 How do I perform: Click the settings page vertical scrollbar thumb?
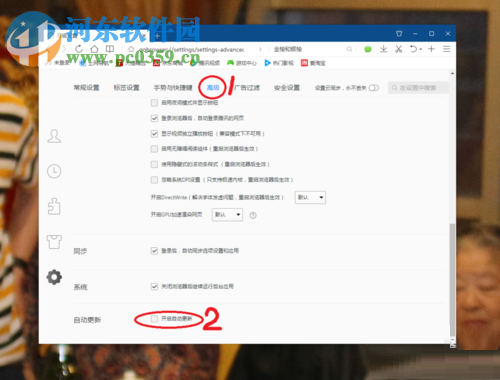pyautogui.click(x=452, y=280)
